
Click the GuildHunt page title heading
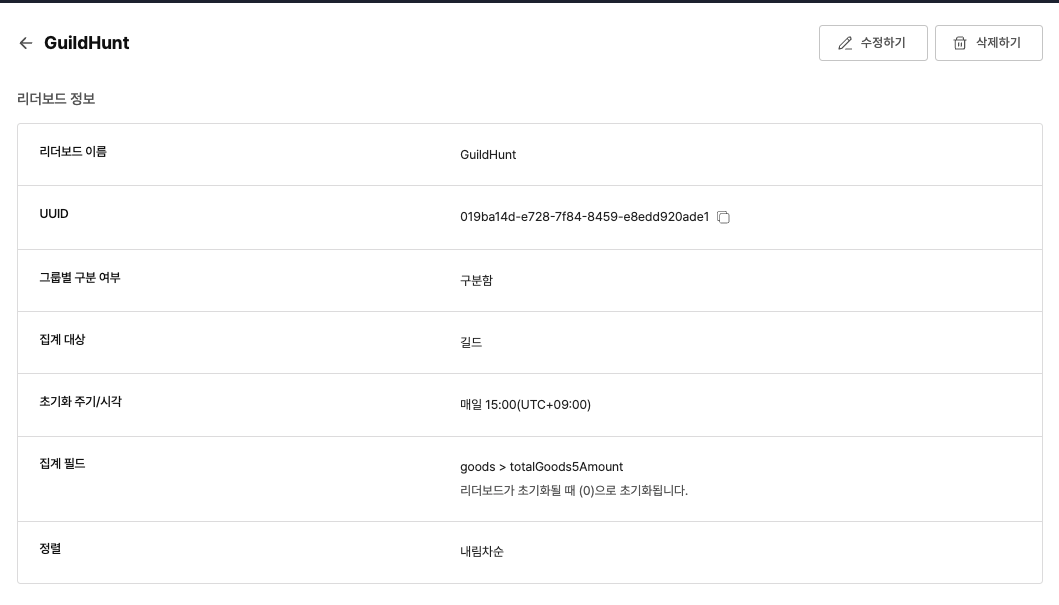click(87, 43)
